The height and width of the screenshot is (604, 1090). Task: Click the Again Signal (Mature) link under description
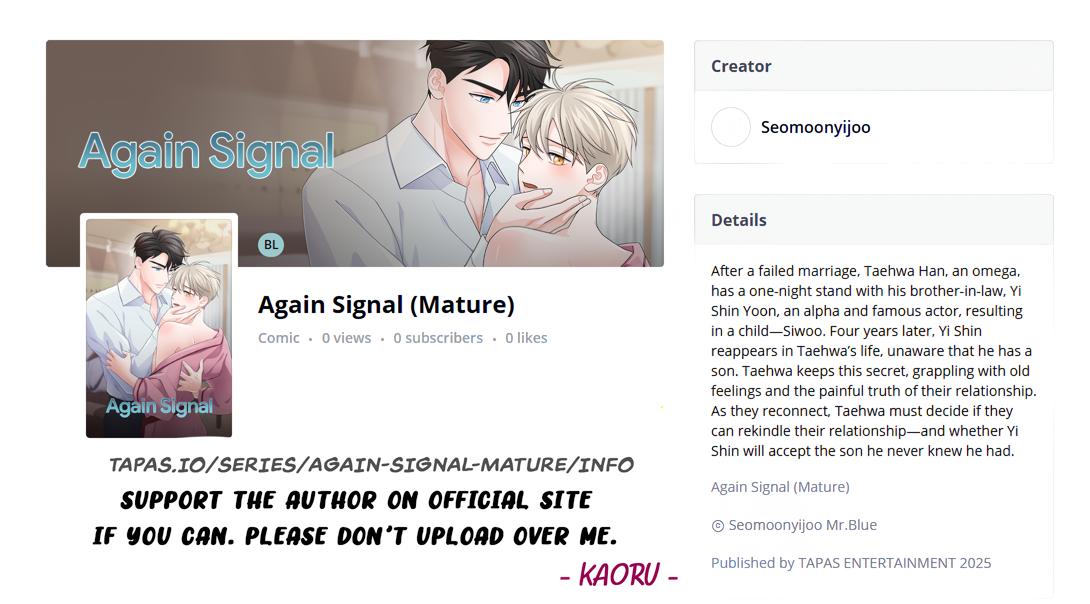780,487
